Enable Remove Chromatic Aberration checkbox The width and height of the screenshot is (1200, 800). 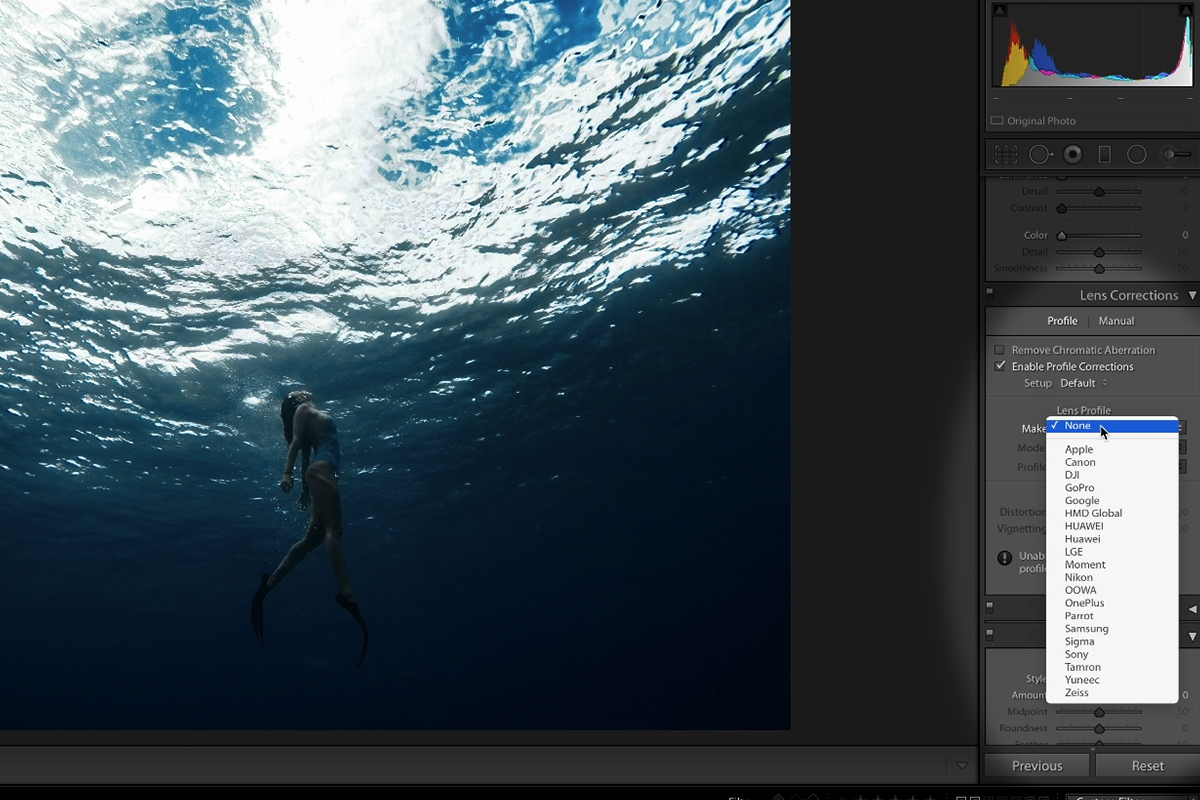tap(1000, 350)
